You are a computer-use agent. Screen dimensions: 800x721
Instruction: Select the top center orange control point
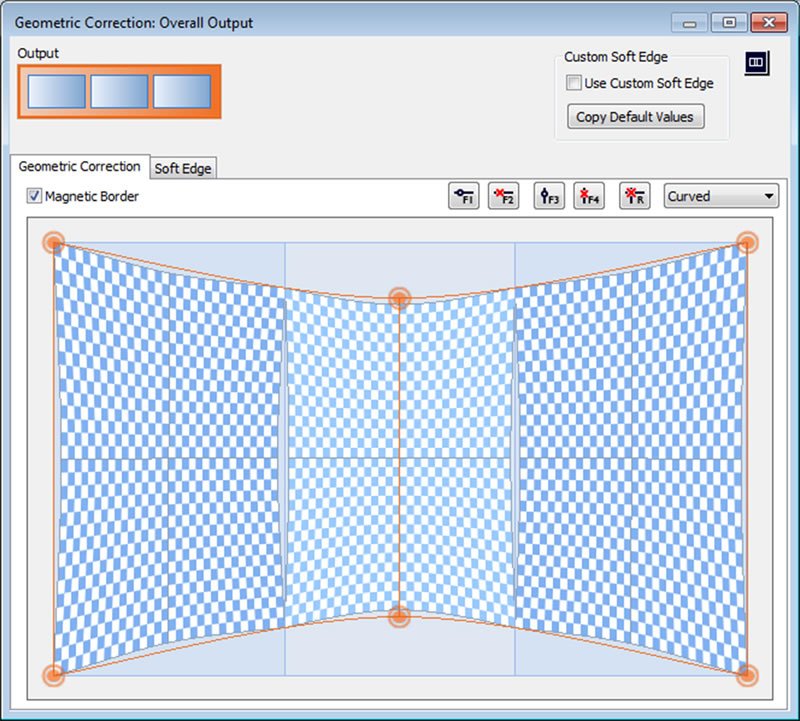click(399, 298)
